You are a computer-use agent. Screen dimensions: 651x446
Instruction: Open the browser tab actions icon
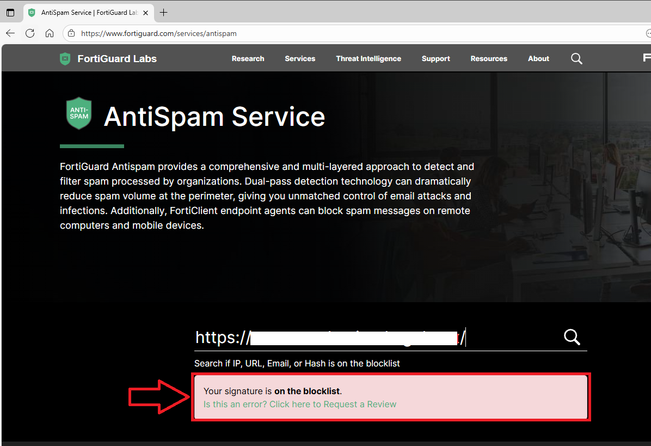coord(10,13)
